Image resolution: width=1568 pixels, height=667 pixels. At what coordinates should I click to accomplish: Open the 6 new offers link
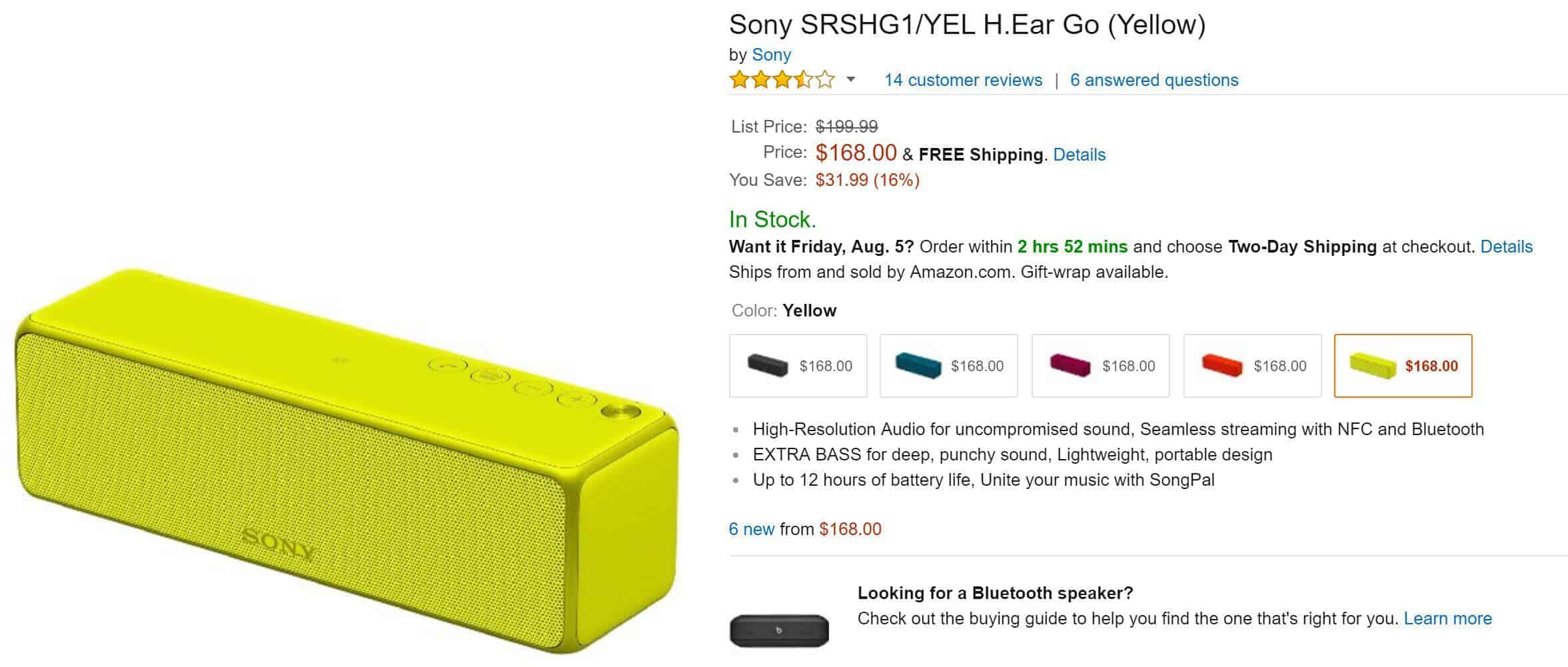(x=751, y=529)
